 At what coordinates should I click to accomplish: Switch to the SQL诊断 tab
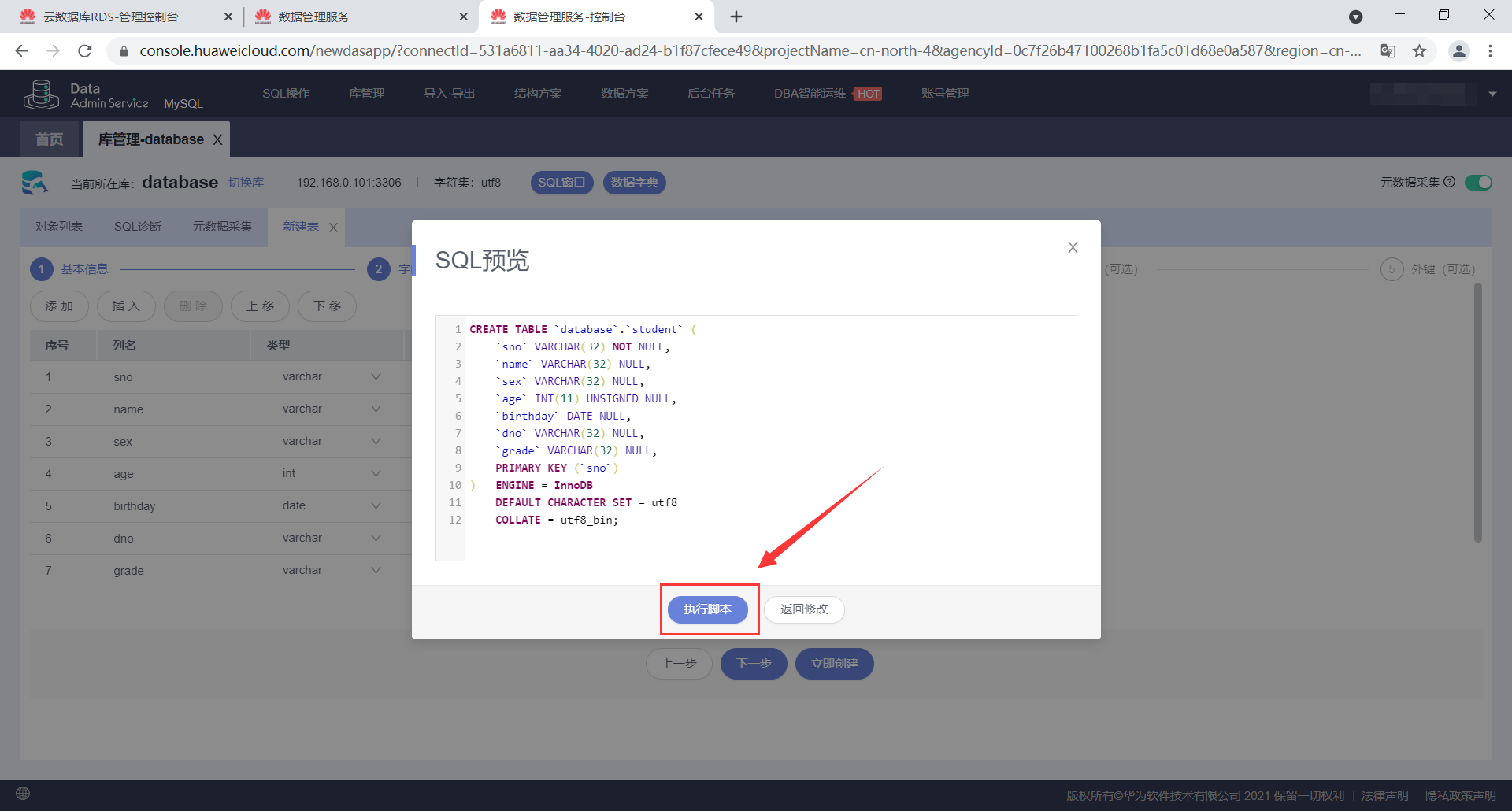pos(138,227)
